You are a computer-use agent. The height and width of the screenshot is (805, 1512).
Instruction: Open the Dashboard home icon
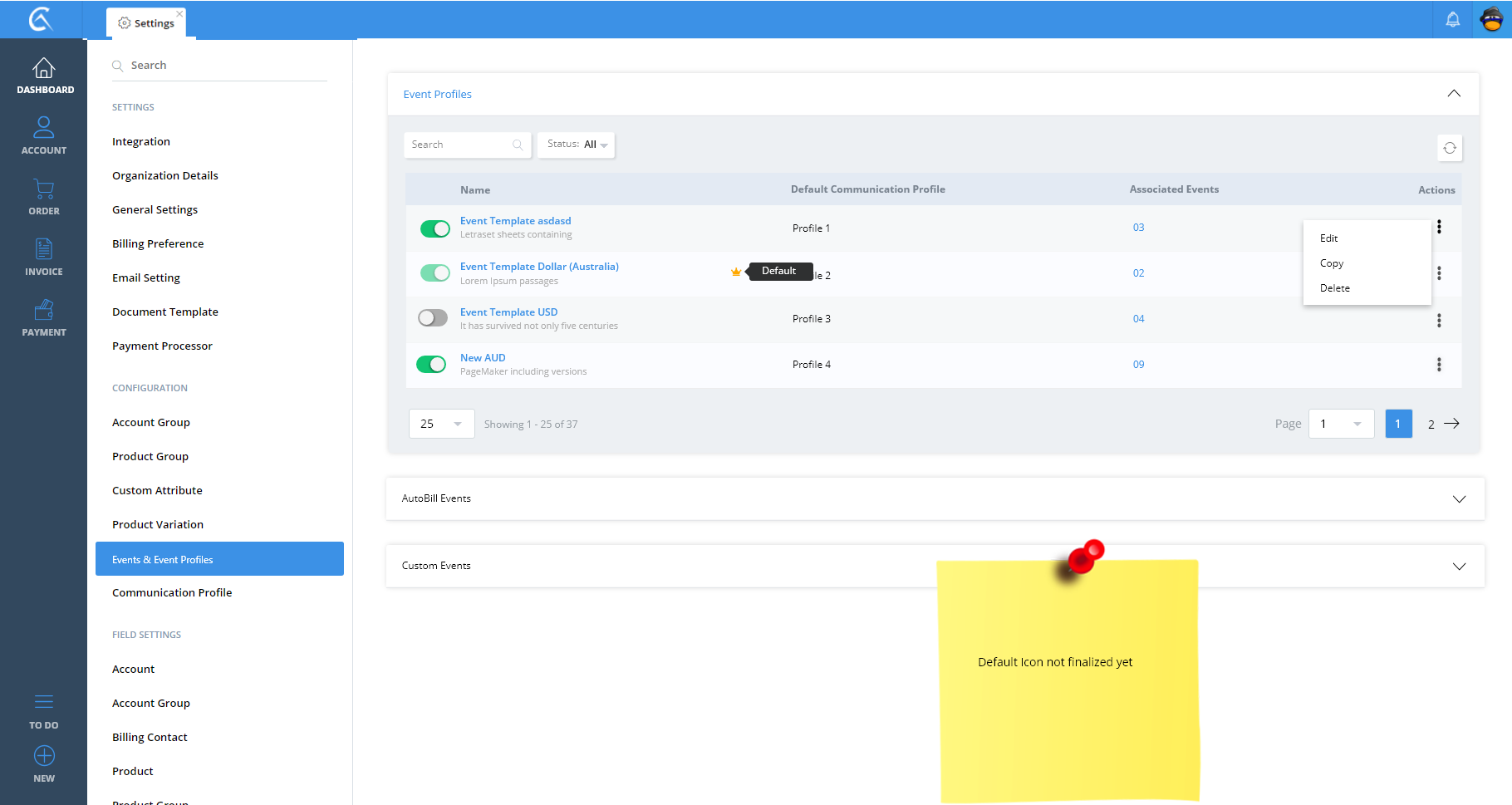[x=43, y=68]
